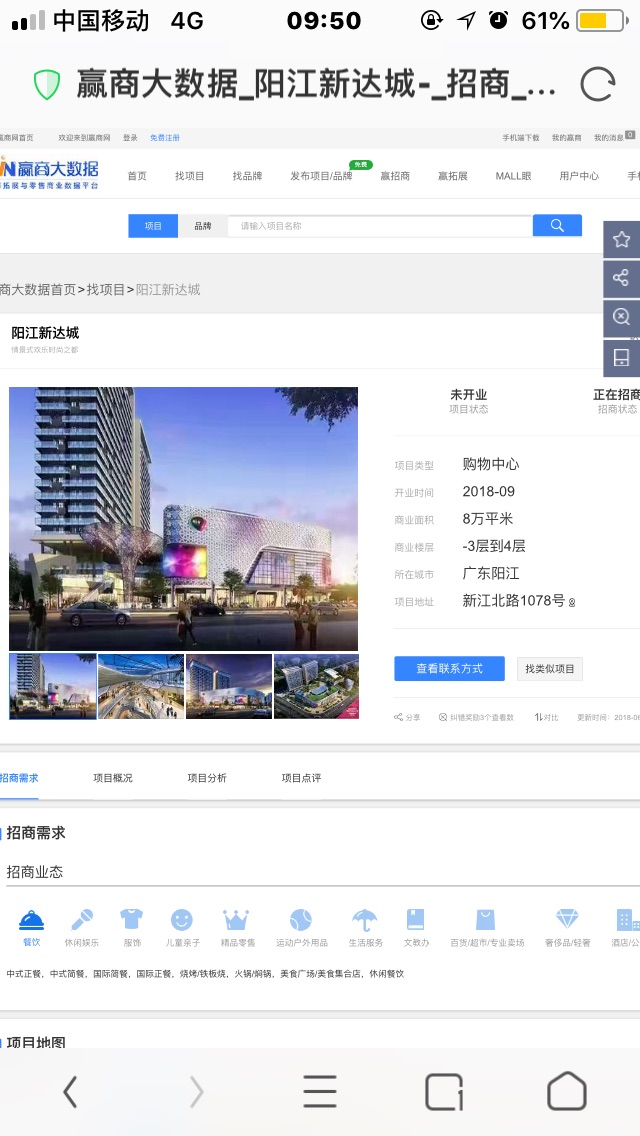The height and width of the screenshot is (1136, 640).
Task: Select the 服饰 t-shirt icon
Action: (132, 919)
